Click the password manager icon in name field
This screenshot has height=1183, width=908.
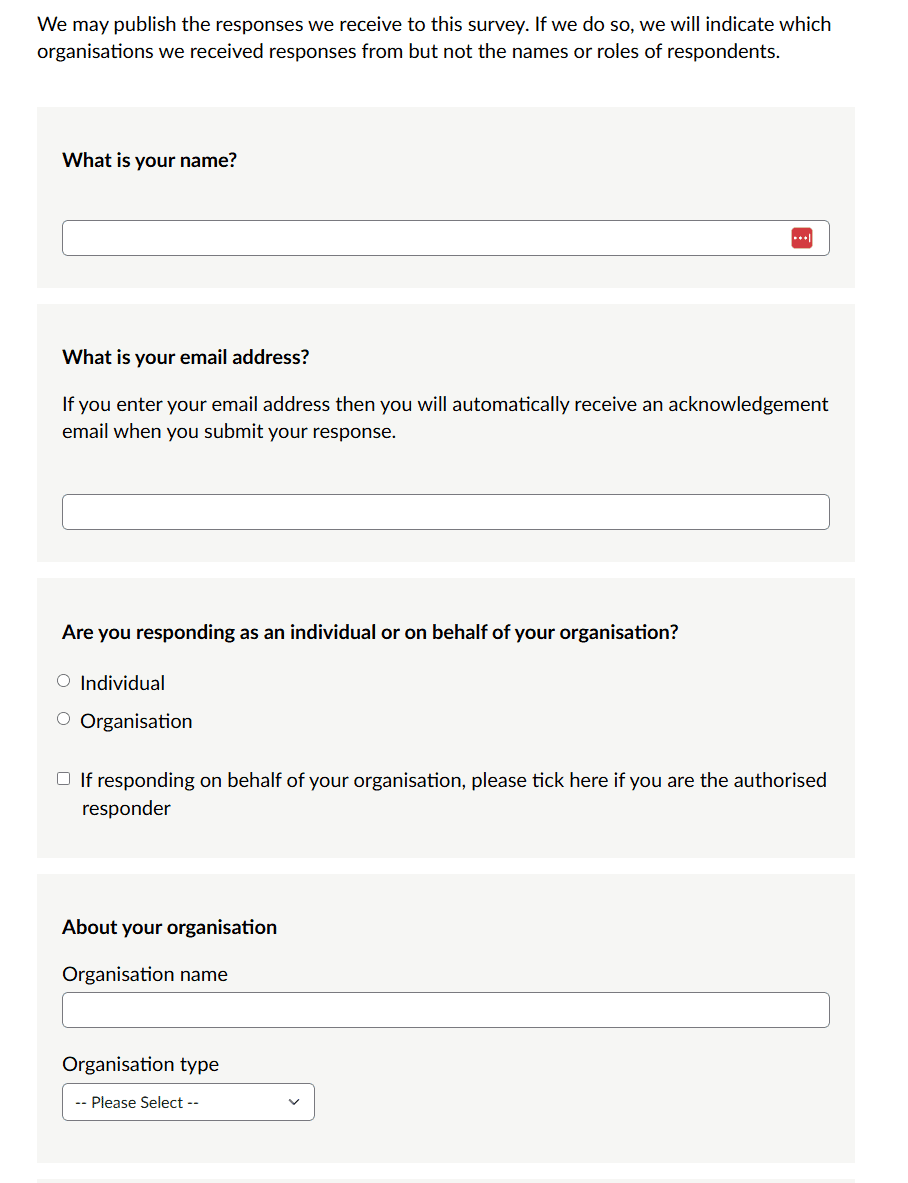[801, 238]
